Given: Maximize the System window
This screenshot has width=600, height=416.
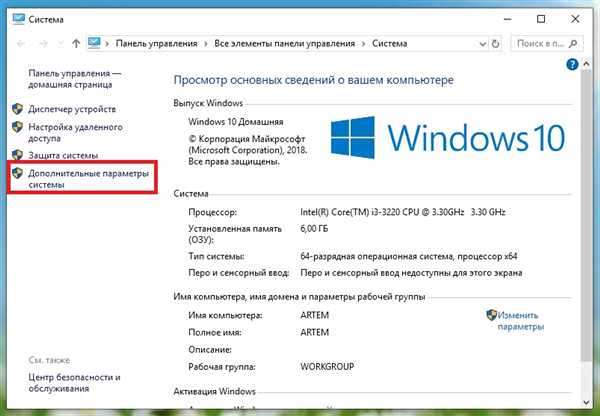Looking at the screenshot, I should point(541,19).
